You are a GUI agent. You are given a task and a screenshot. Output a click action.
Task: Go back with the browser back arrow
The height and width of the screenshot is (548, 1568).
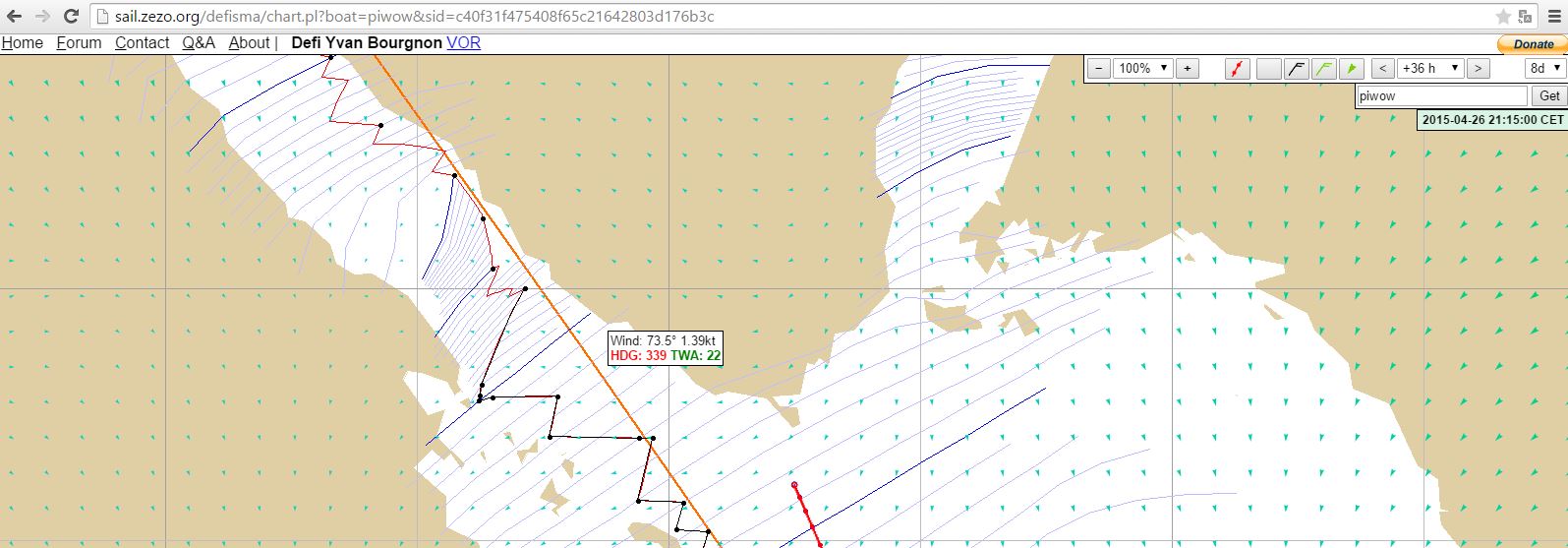(x=15, y=17)
